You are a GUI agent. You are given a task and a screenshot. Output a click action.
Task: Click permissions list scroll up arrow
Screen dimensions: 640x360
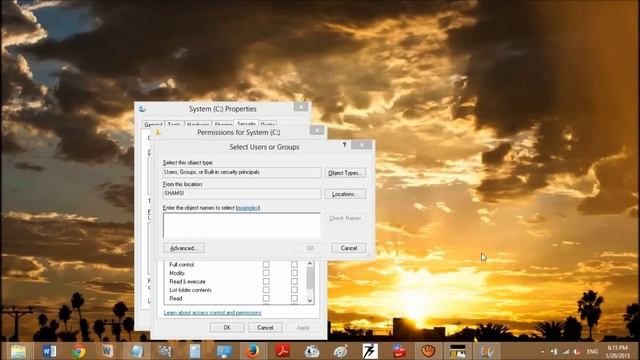tap(310, 264)
